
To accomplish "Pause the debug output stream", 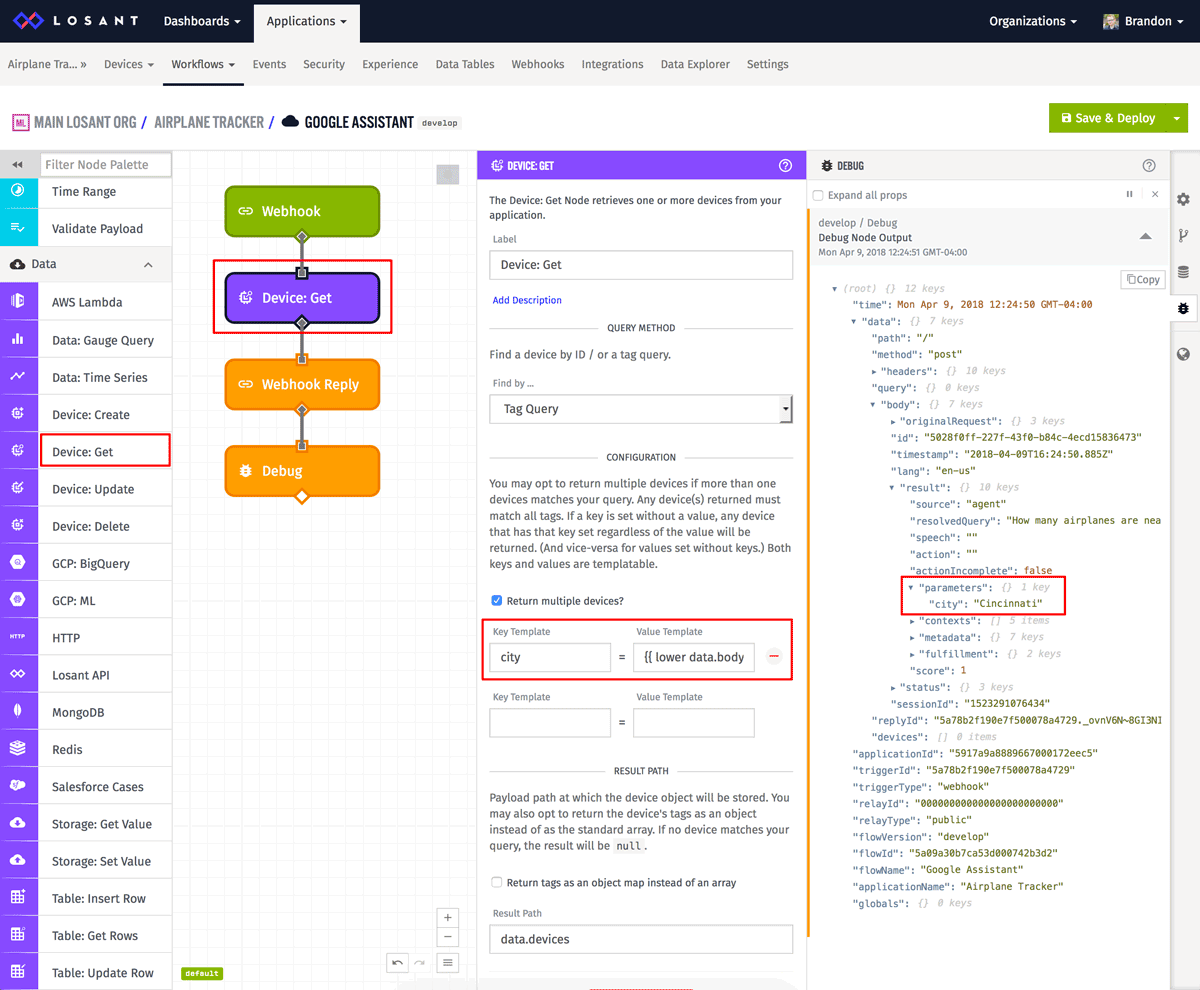I will coord(1129,194).
